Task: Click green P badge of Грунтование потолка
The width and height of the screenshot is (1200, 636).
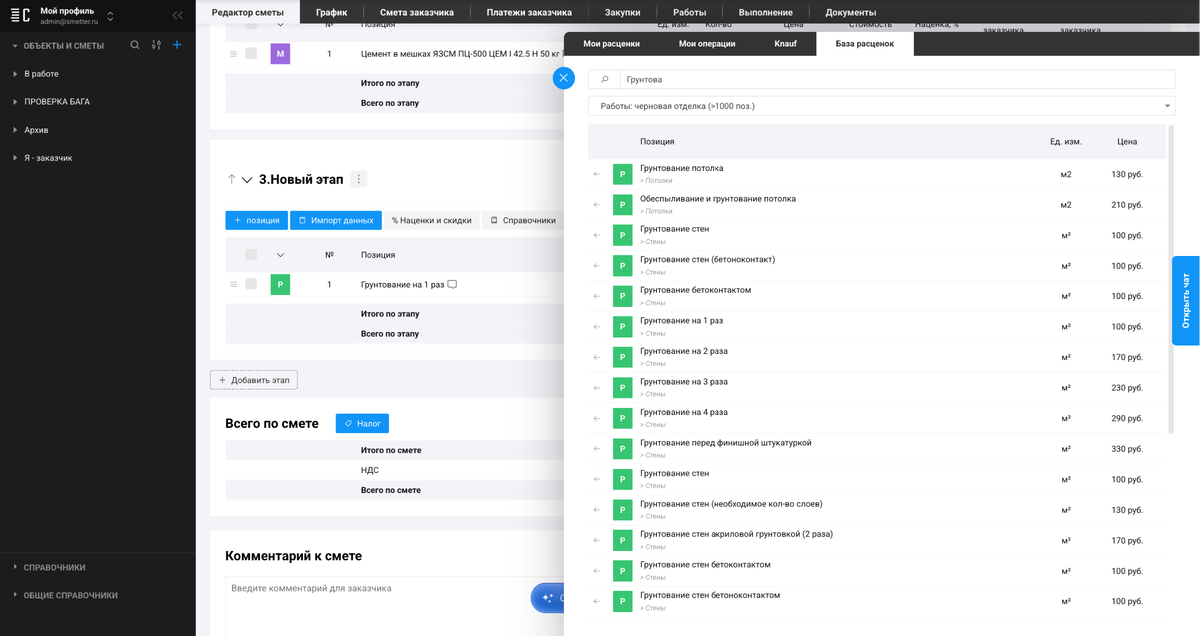Action: [622, 174]
